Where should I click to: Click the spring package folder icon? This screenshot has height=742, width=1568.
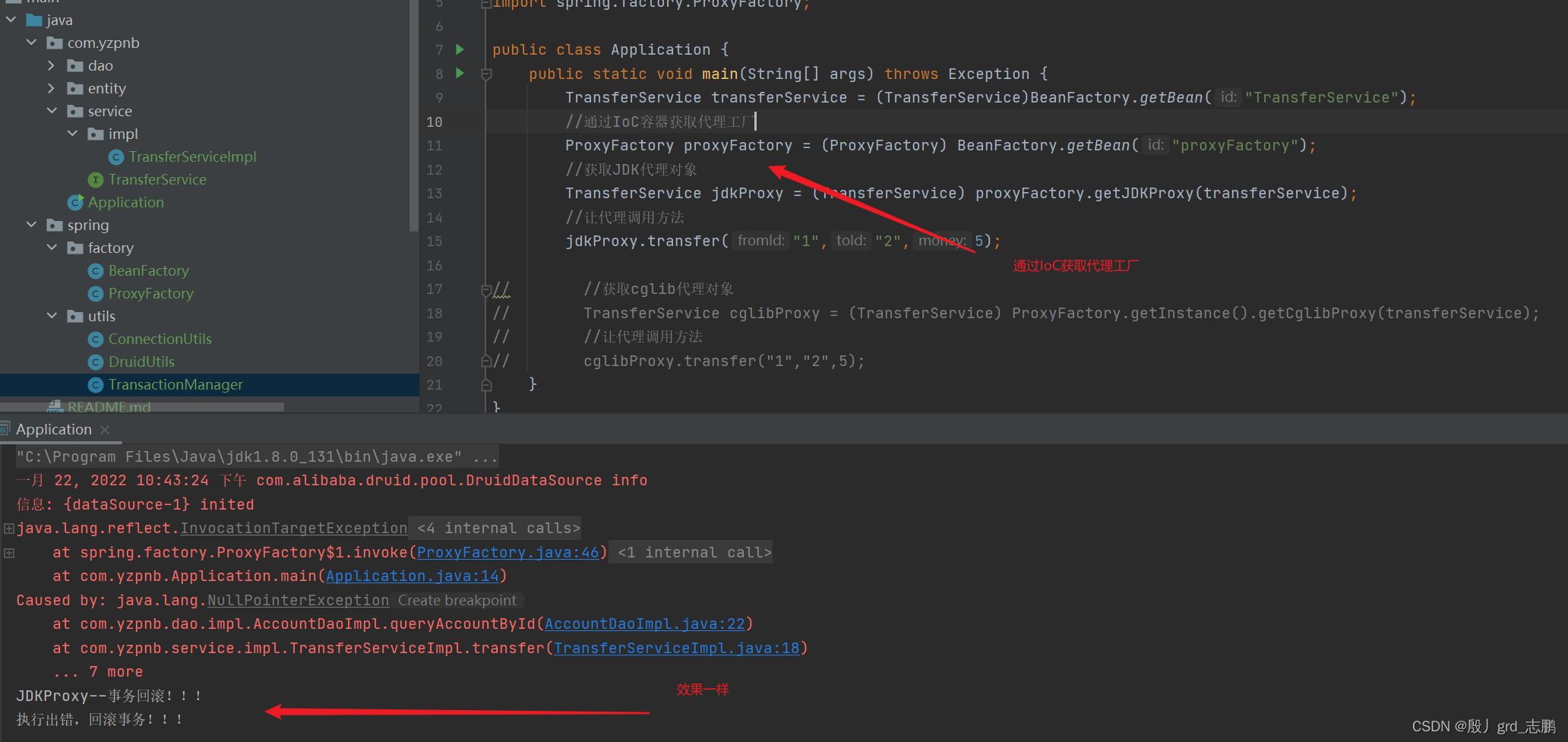pyautogui.click(x=55, y=225)
